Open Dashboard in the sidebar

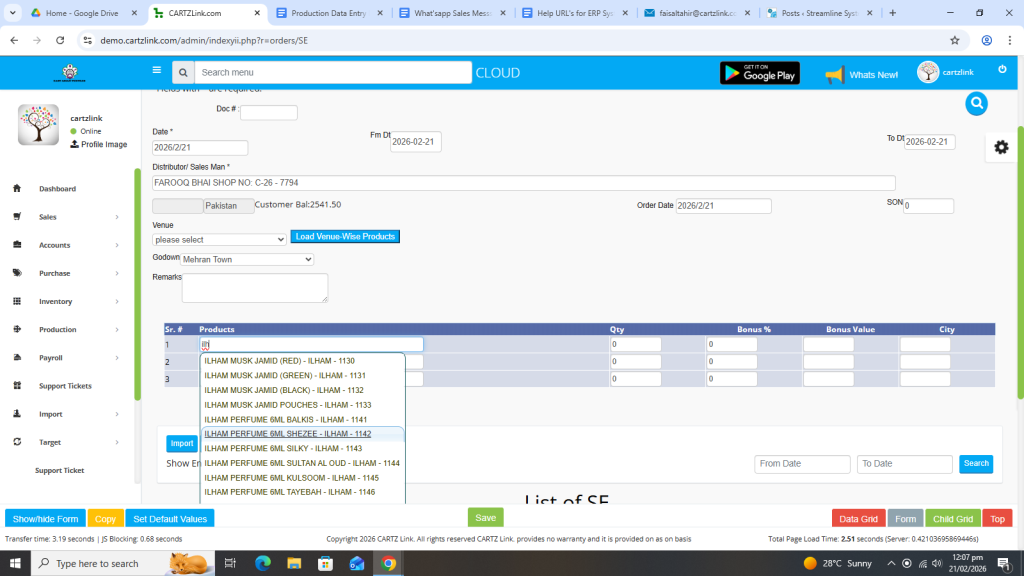tap(57, 189)
